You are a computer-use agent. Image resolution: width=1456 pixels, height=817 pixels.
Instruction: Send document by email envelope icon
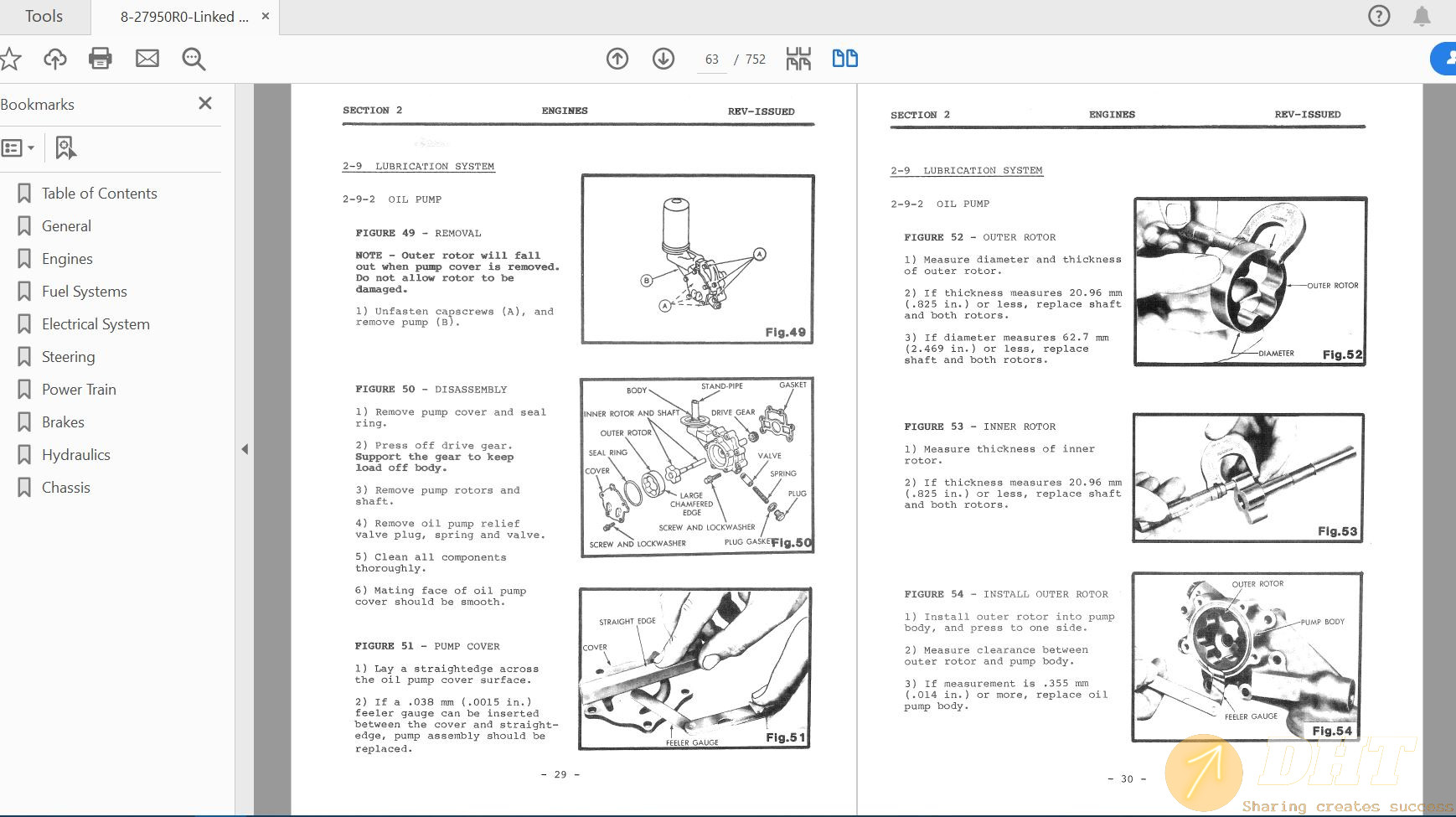147,59
